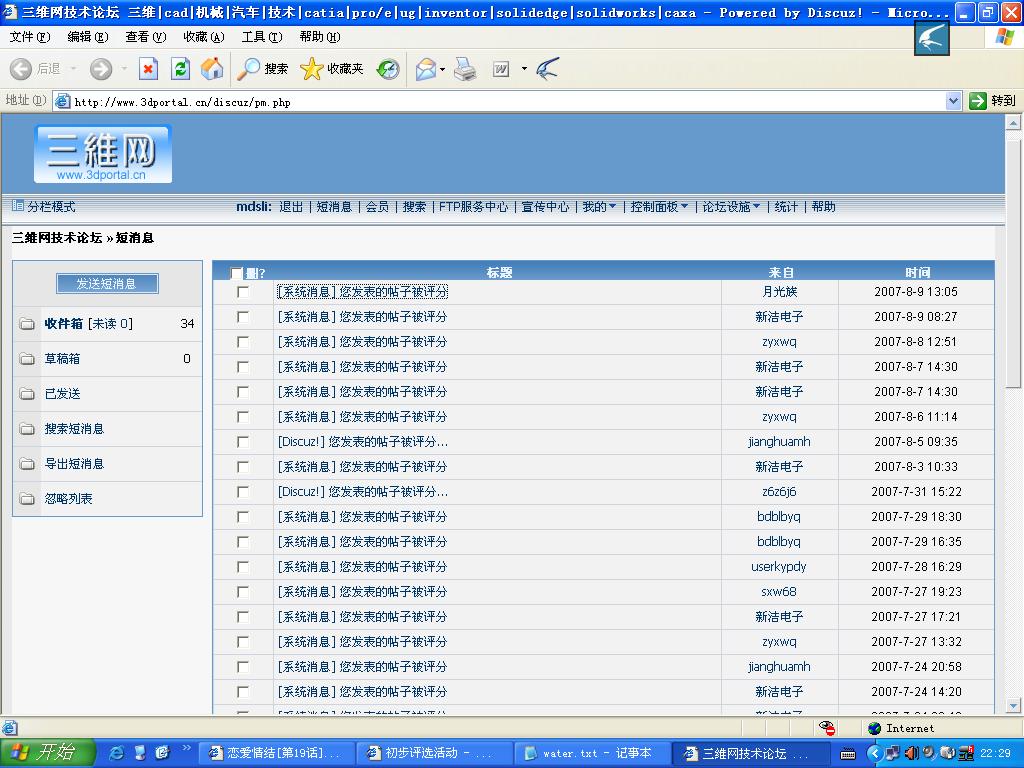
Task: Open the dropdown arrow beside the Word icon
Action: click(524, 69)
